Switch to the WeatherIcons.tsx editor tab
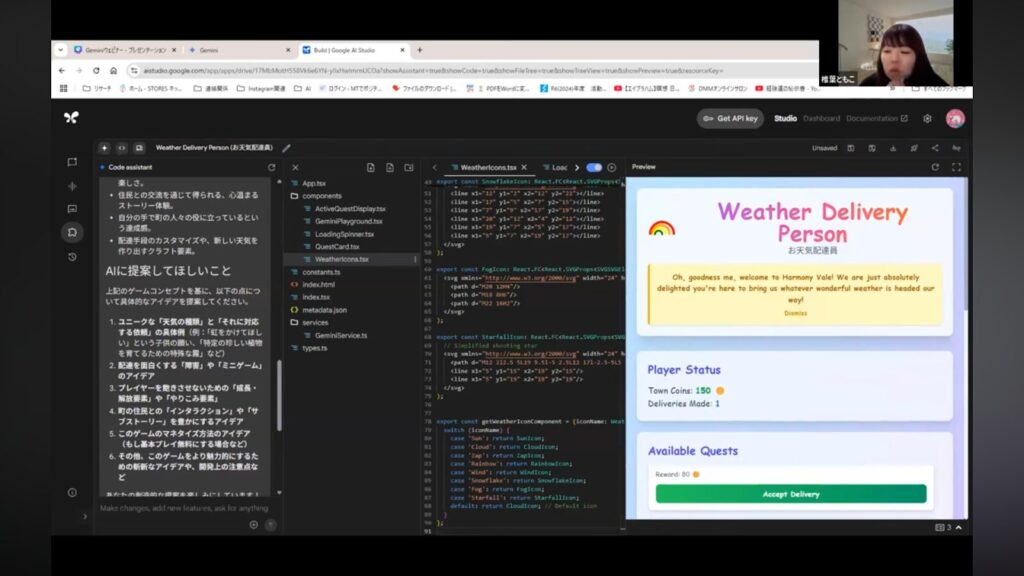 click(x=484, y=167)
